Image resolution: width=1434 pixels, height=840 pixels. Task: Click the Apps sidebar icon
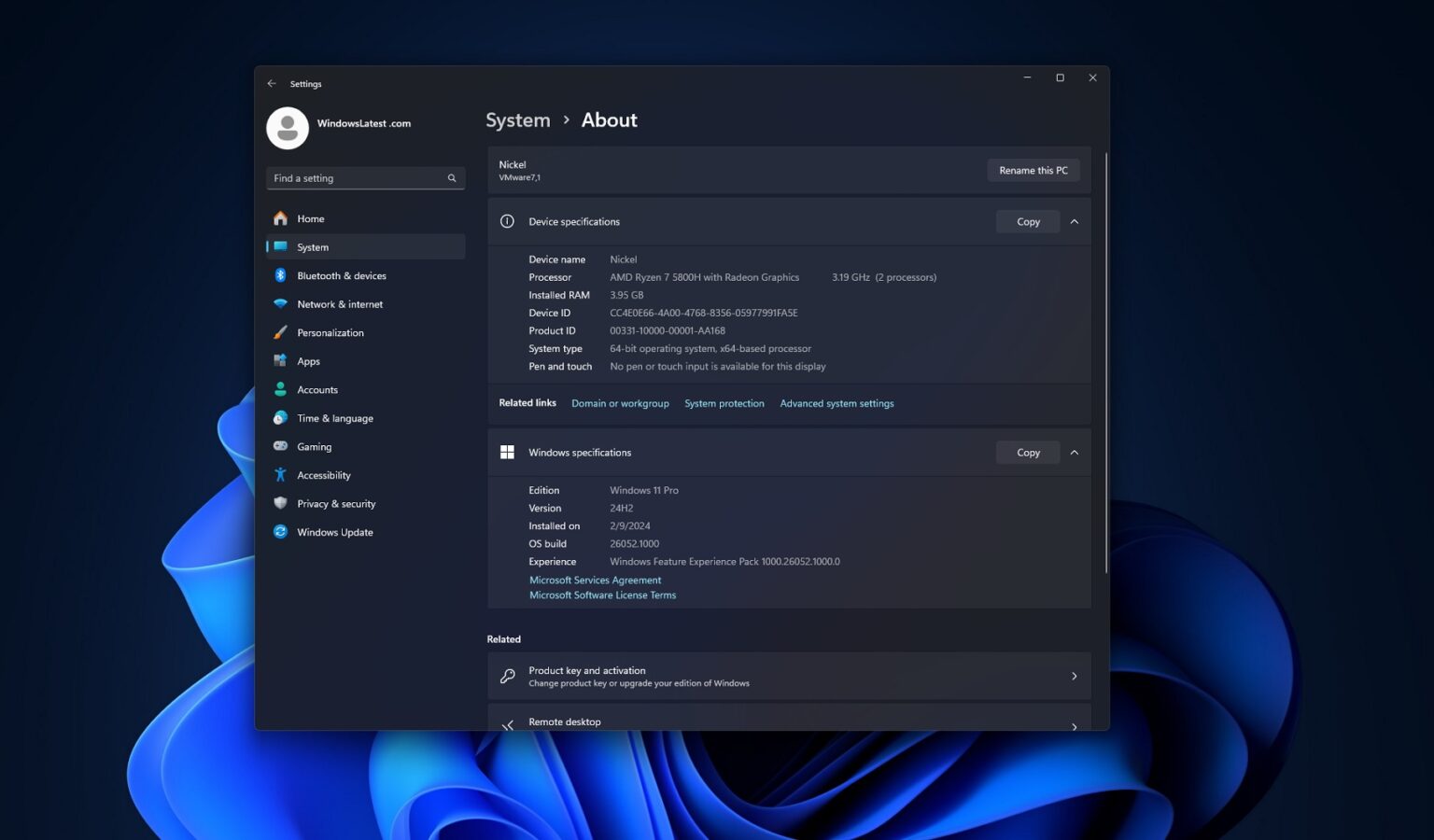(x=281, y=361)
